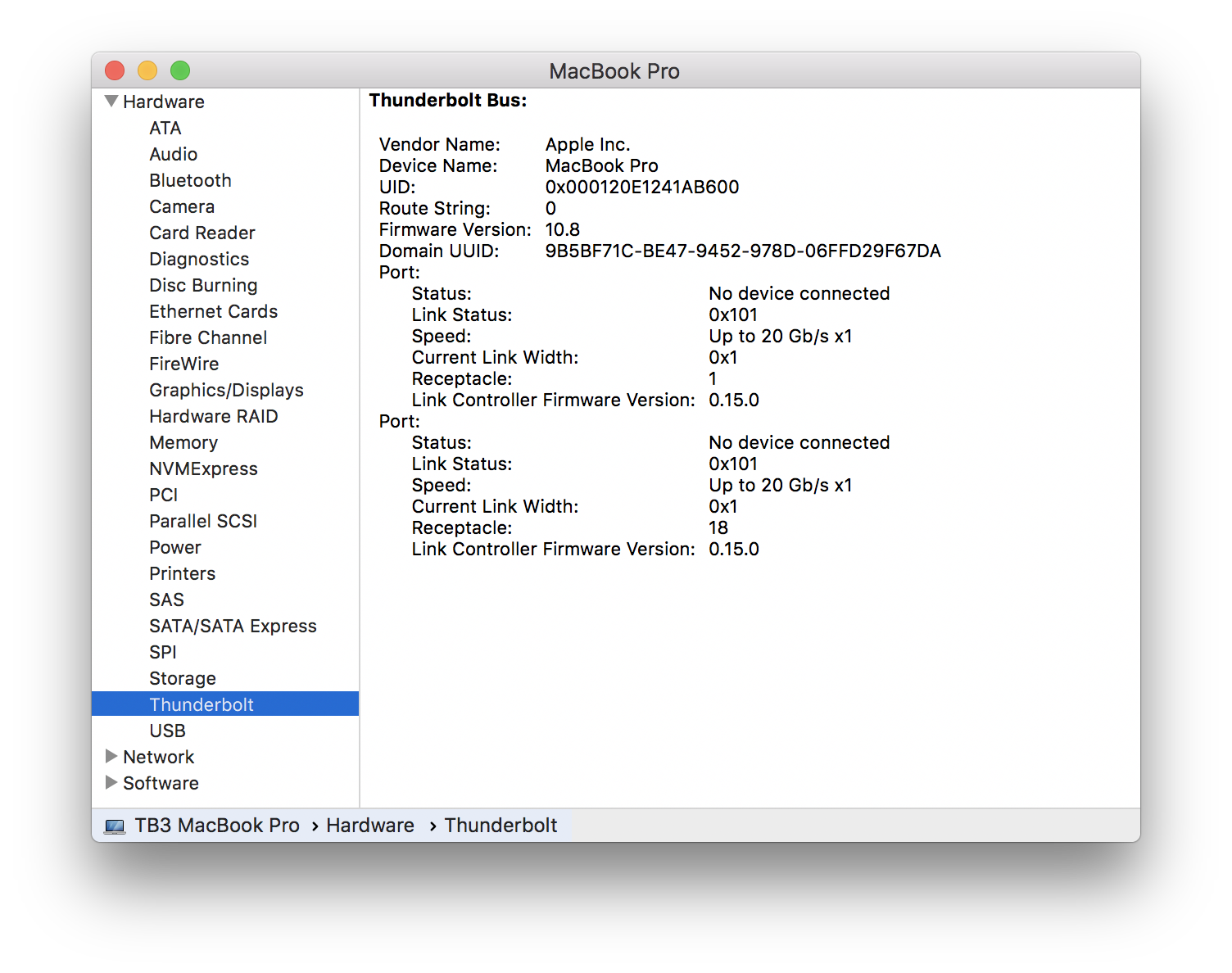This screenshot has width=1232, height=973.
Task: Expand the Software section triangle
Action: 111,782
